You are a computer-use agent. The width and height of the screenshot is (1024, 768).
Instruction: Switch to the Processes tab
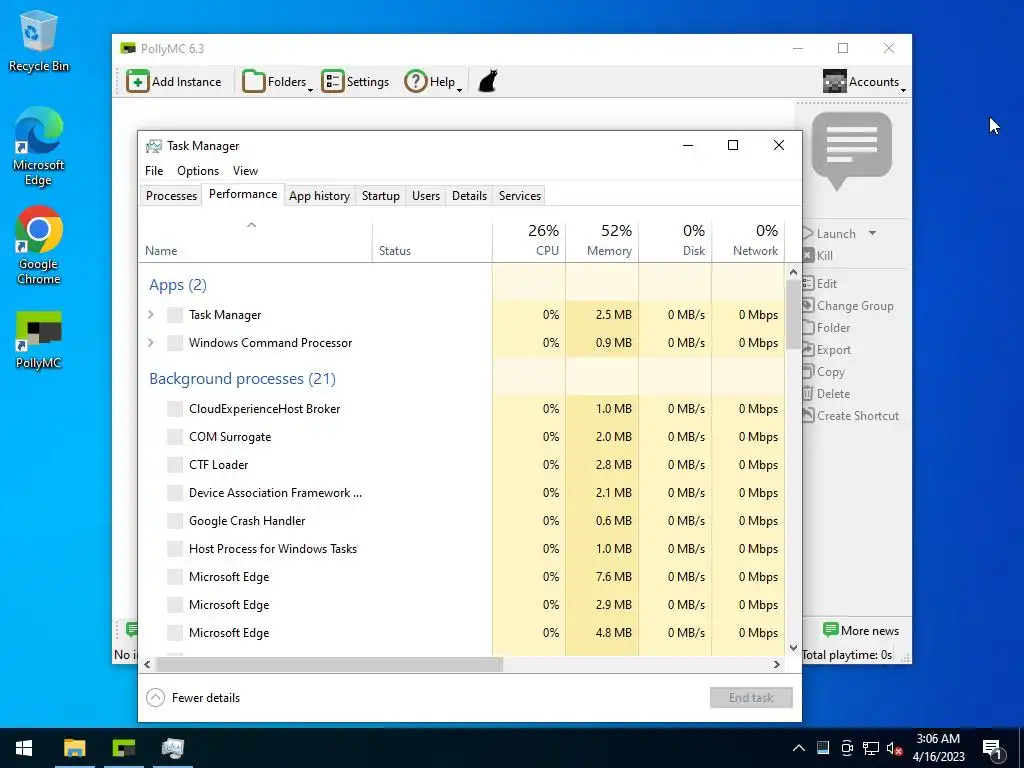point(171,196)
